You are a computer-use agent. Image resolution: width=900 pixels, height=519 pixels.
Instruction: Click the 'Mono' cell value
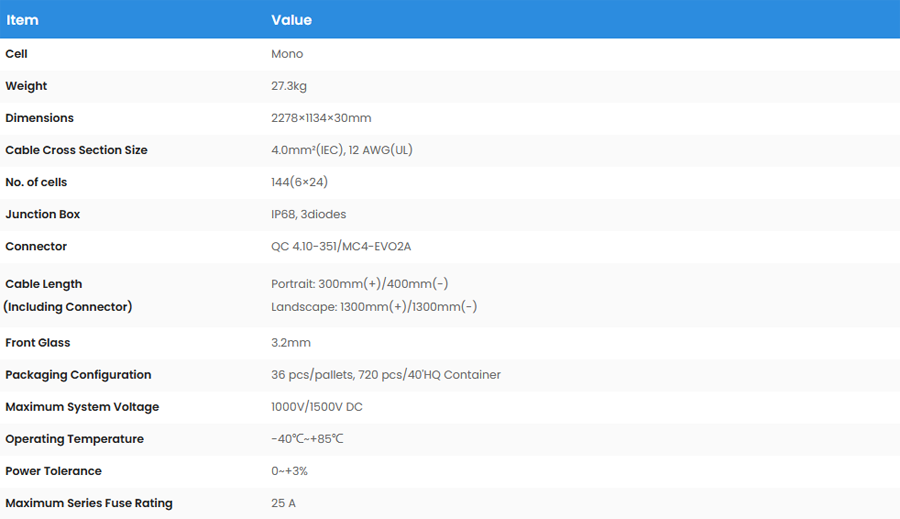click(287, 54)
